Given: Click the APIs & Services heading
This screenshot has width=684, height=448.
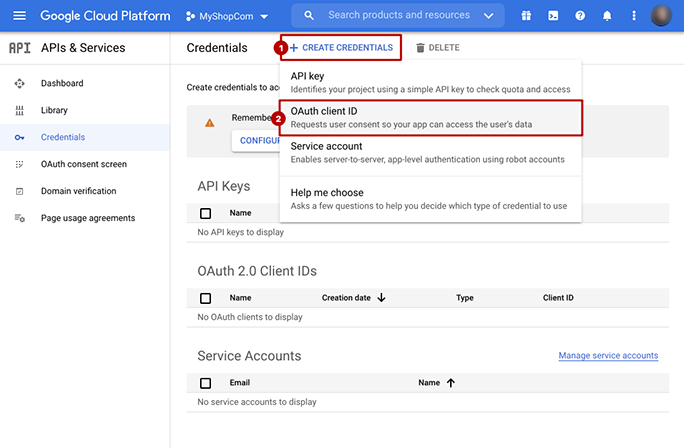Looking at the screenshot, I should (x=83, y=48).
